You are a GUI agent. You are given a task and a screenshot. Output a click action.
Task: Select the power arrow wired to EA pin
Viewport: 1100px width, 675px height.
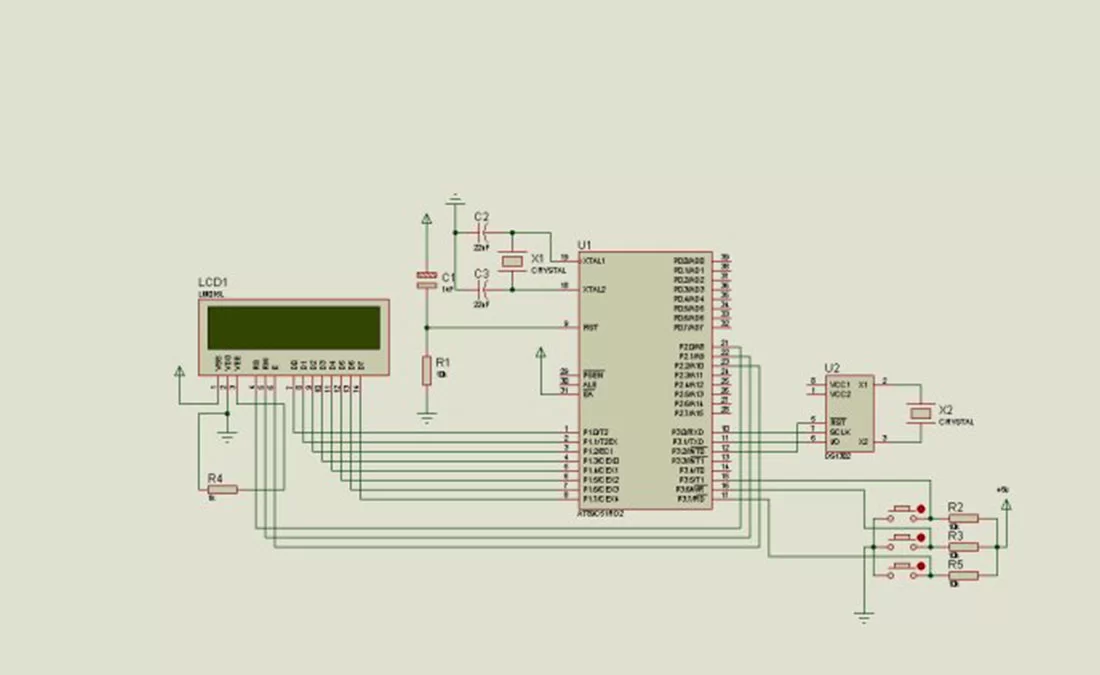[x=541, y=353]
